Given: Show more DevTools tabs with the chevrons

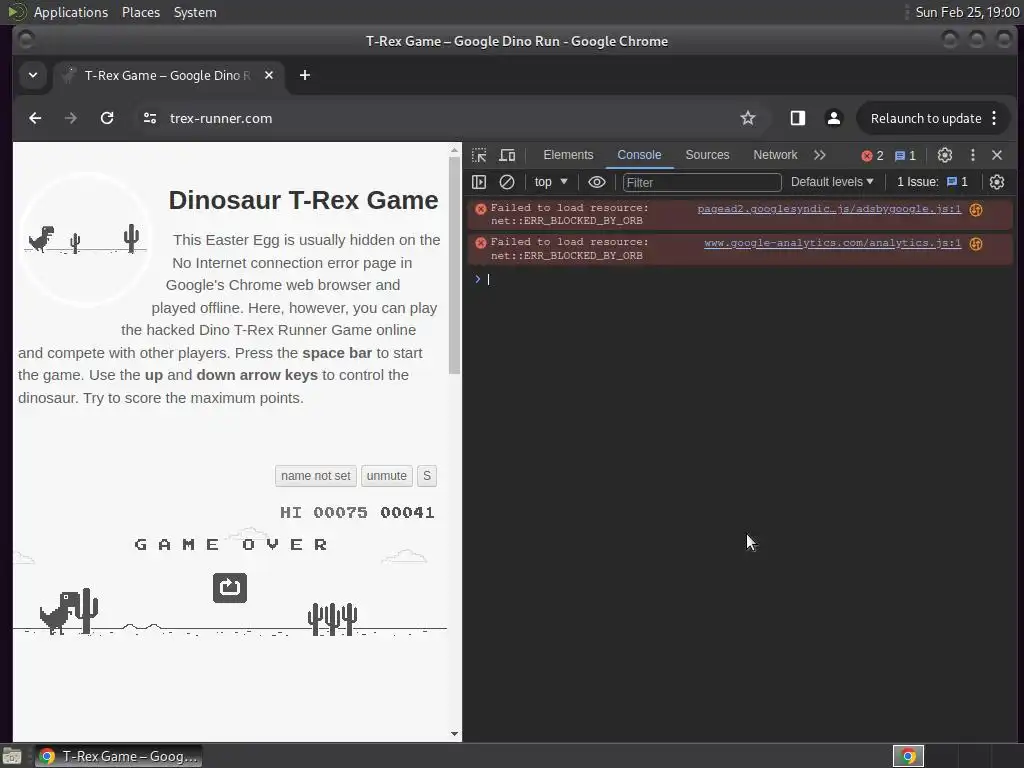Looking at the screenshot, I should (820, 155).
